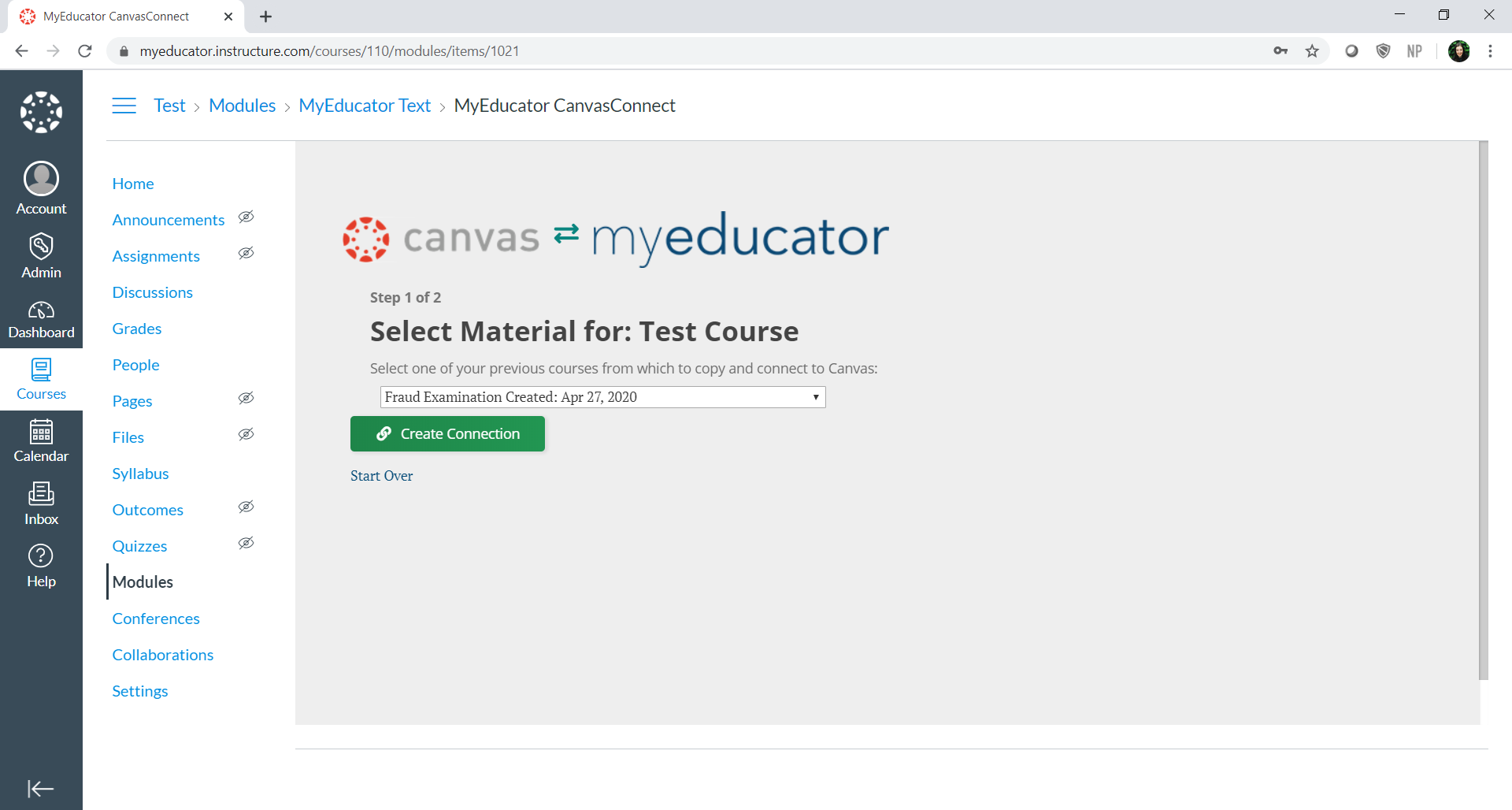Click the hidden-eye icon beside Files

246,434
